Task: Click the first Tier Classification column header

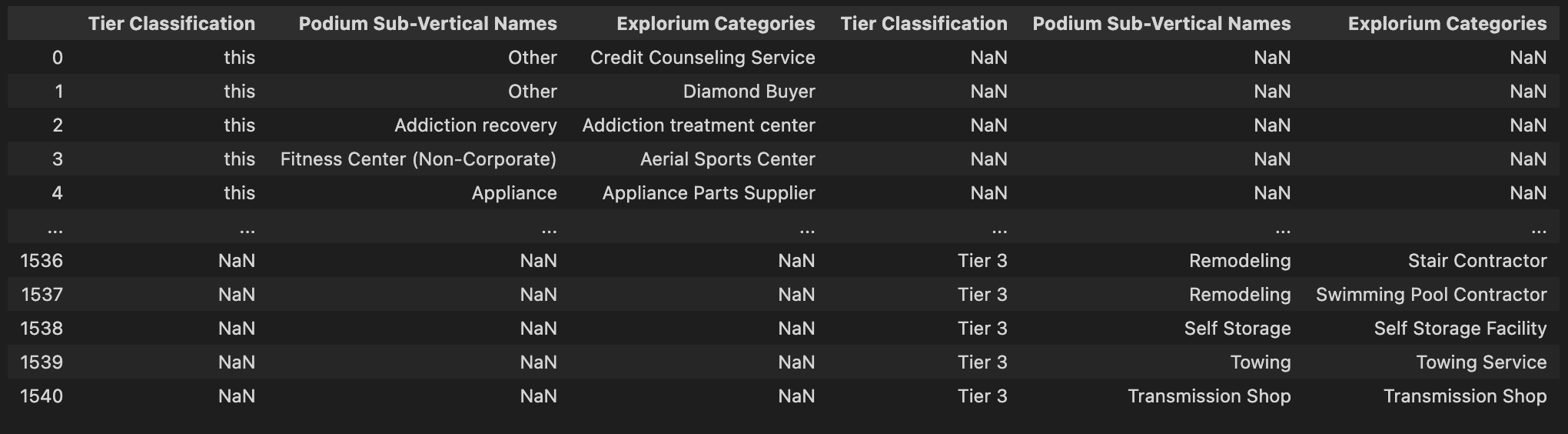Action: 171,24
